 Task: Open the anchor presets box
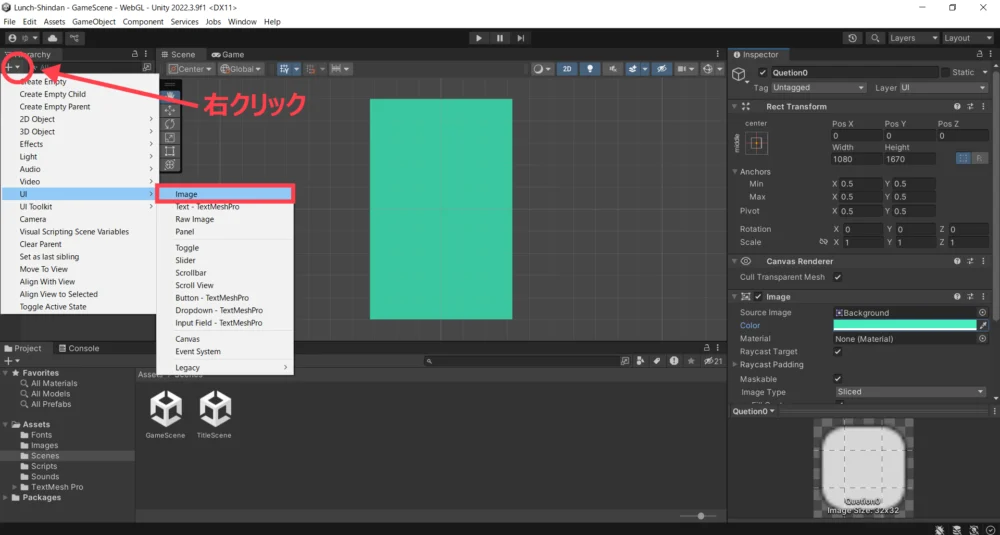(x=756, y=143)
